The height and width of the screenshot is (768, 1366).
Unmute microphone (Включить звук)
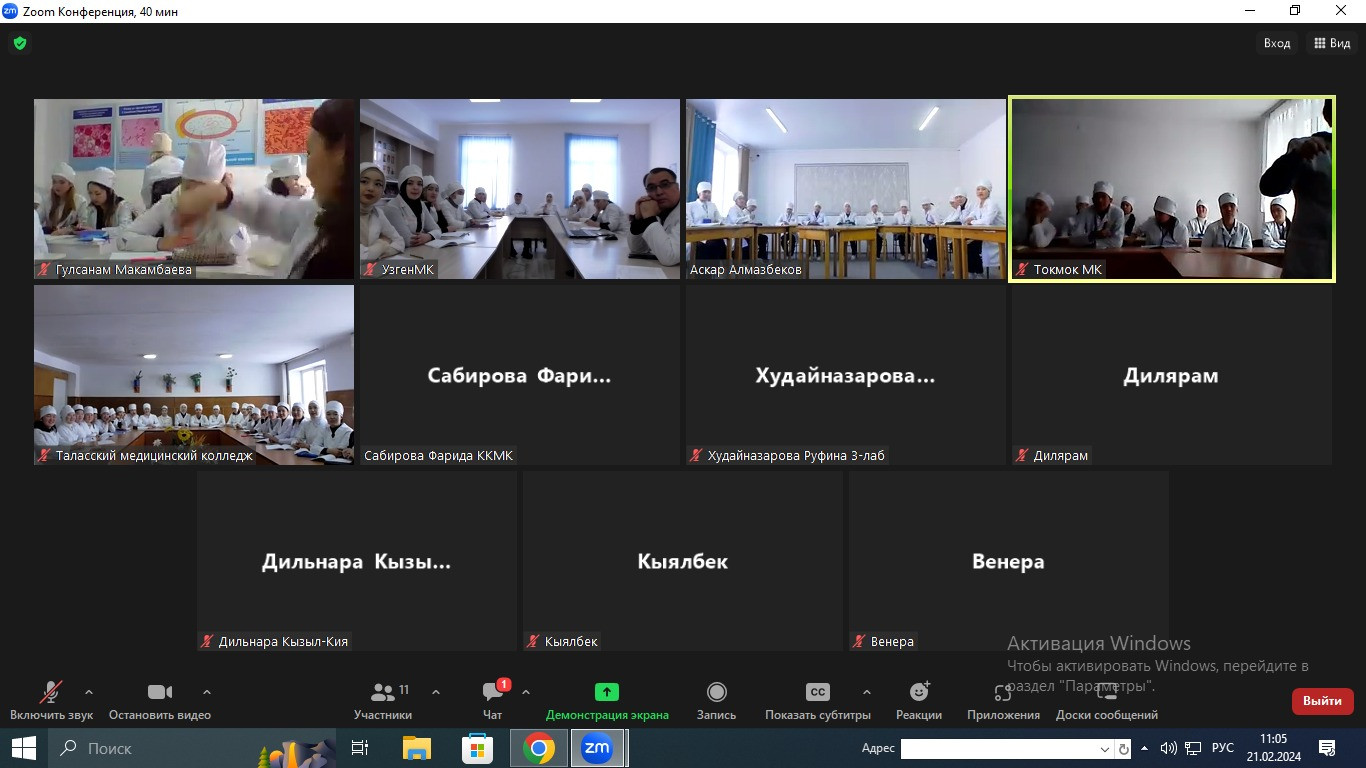tap(51, 700)
